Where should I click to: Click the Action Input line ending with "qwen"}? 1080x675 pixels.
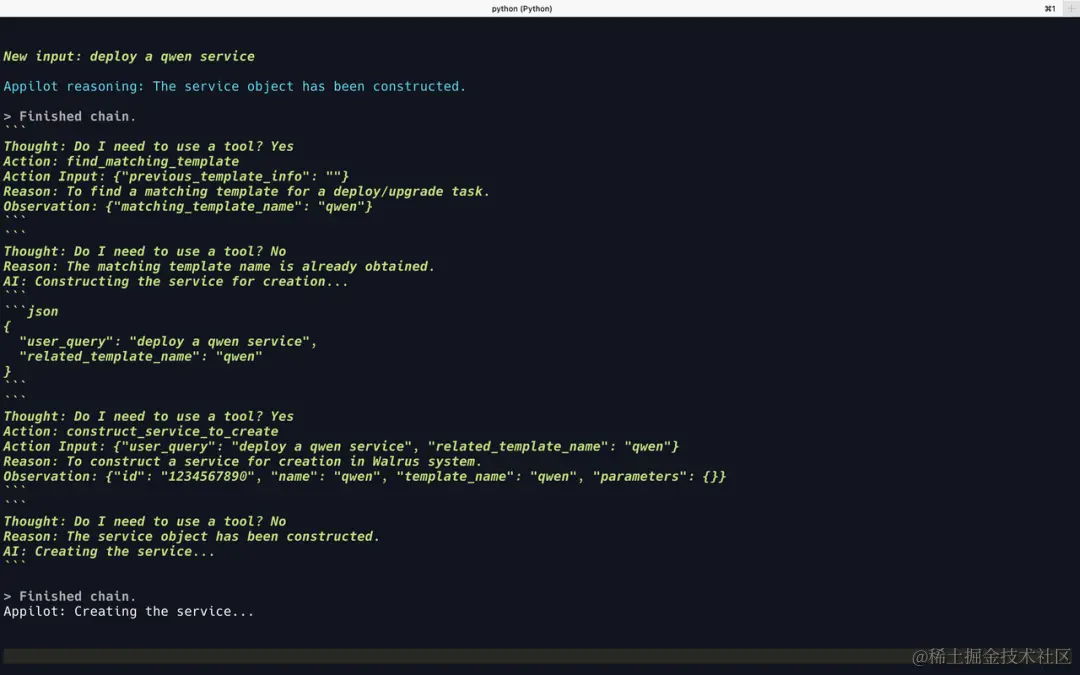click(341, 447)
